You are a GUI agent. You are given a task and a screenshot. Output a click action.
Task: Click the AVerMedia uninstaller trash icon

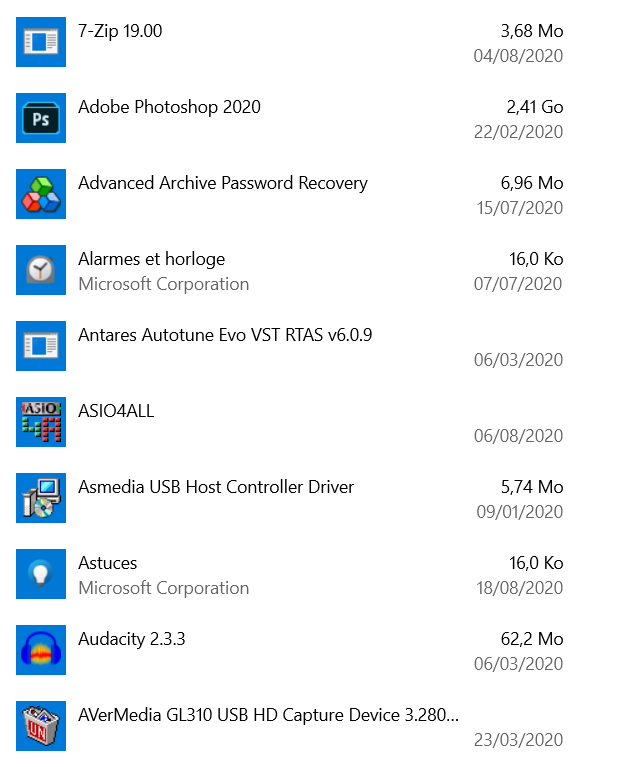[41, 726]
